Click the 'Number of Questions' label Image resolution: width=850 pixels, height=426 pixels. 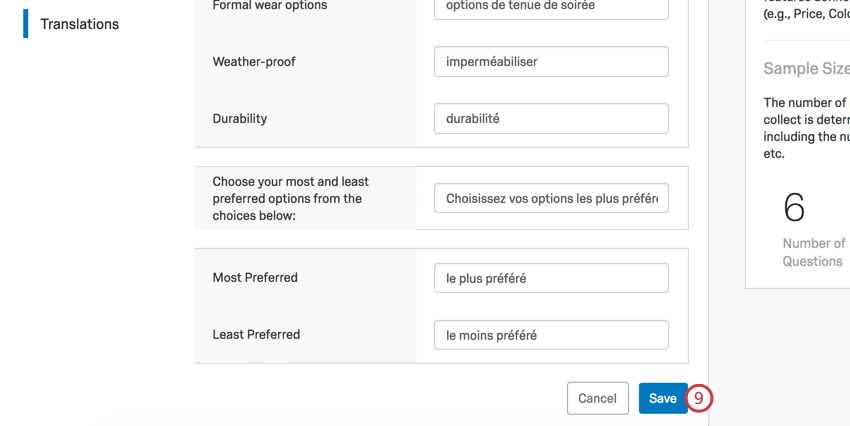(x=813, y=252)
